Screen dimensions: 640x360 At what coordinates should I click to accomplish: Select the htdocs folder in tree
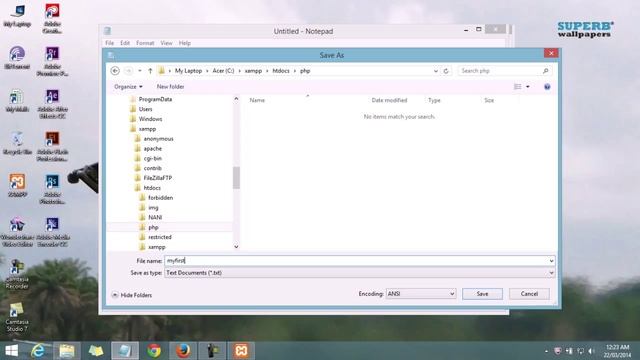(x=152, y=188)
